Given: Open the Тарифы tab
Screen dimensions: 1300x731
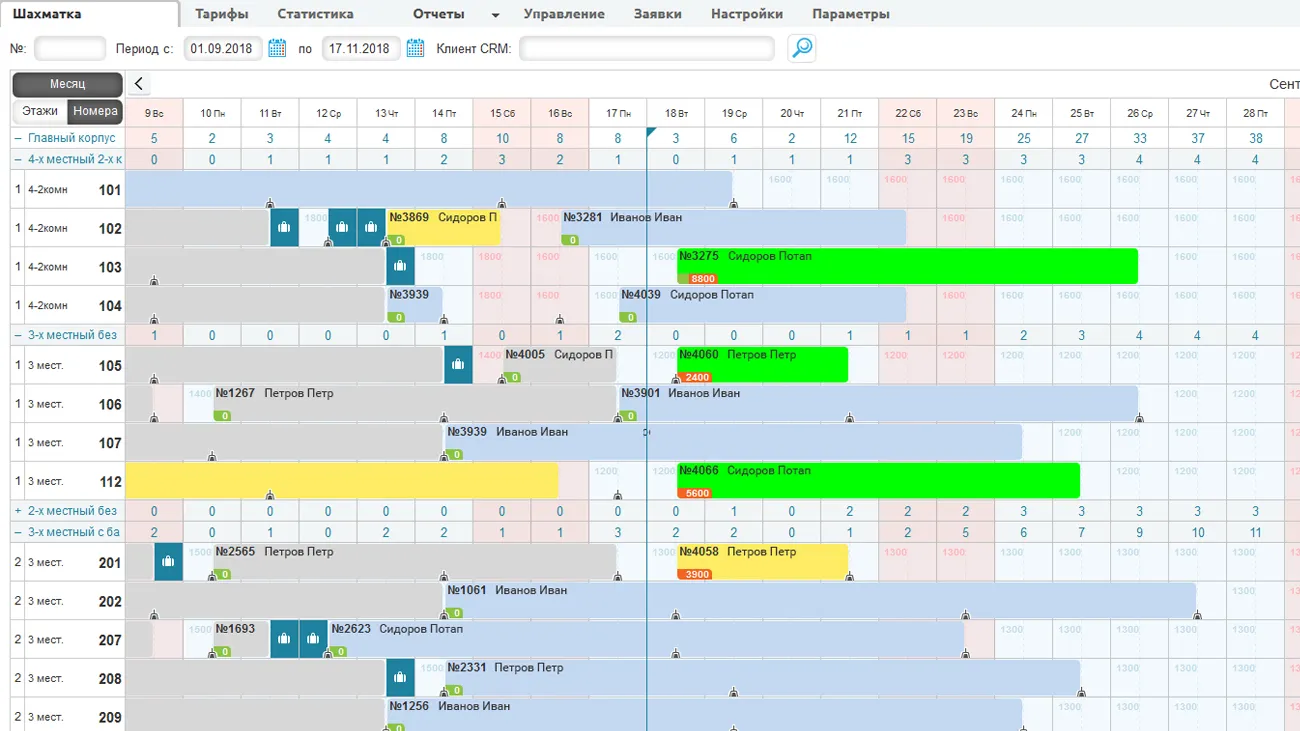Looking at the screenshot, I should click(221, 15).
